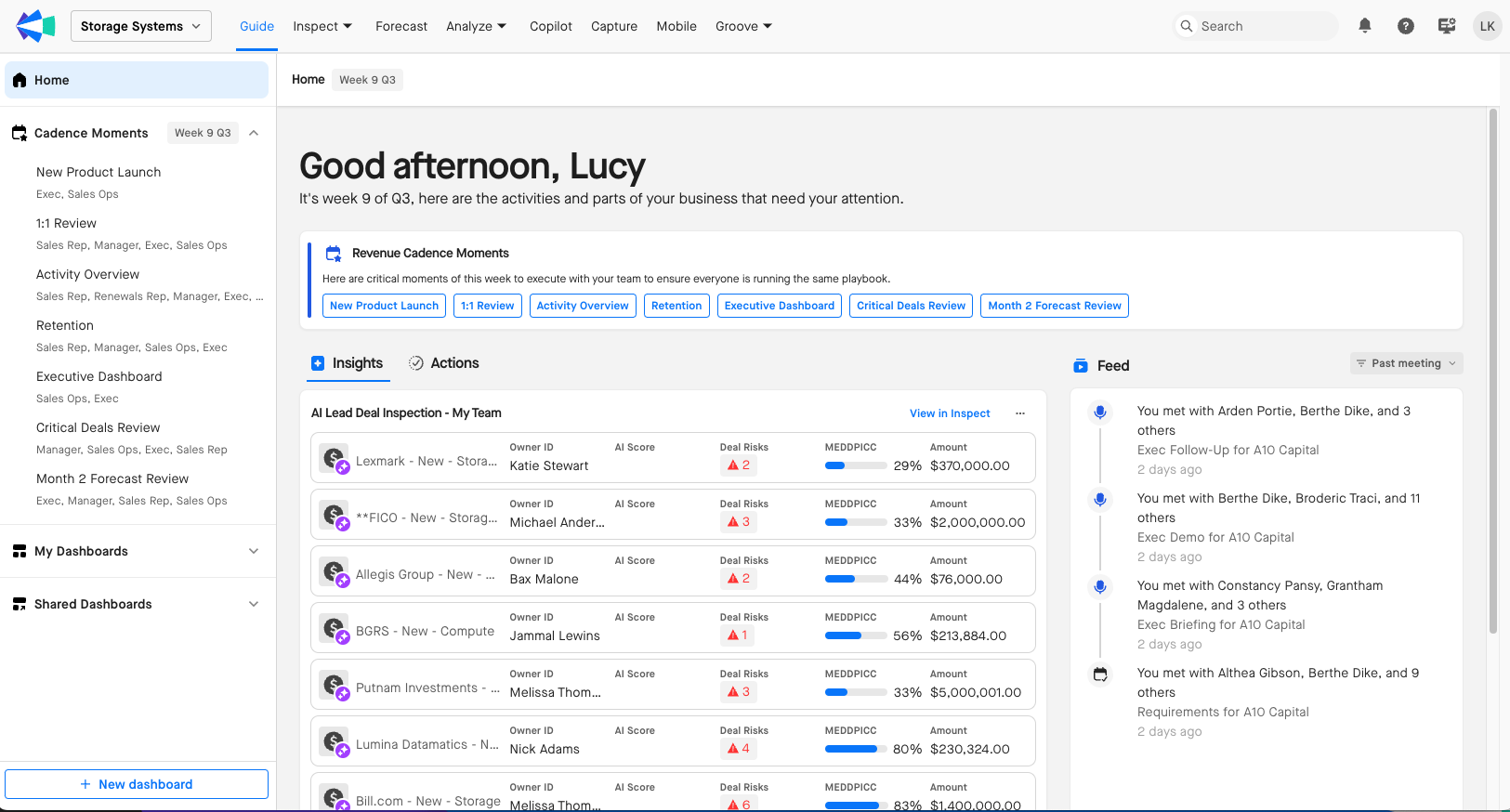The image size is (1510, 812).
Task: Click calendar icon for Requirements meeting
Action: [x=1100, y=674]
